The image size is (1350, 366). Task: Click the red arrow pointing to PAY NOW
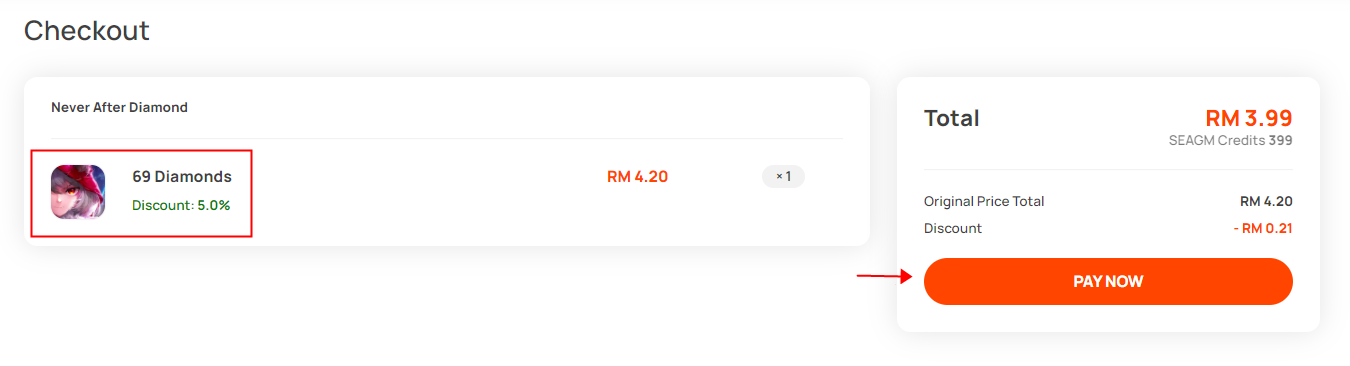[x=885, y=277]
